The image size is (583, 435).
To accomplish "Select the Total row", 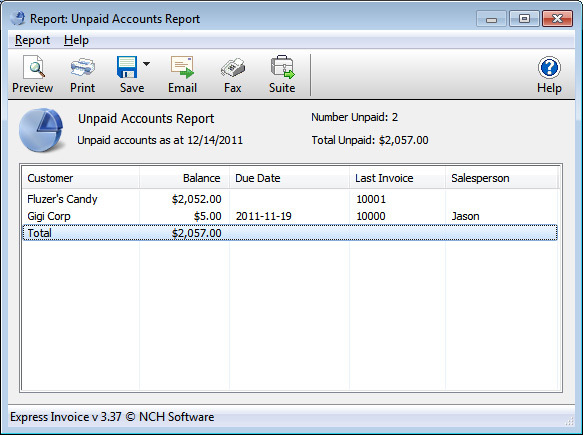I will [x=290, y=233].
